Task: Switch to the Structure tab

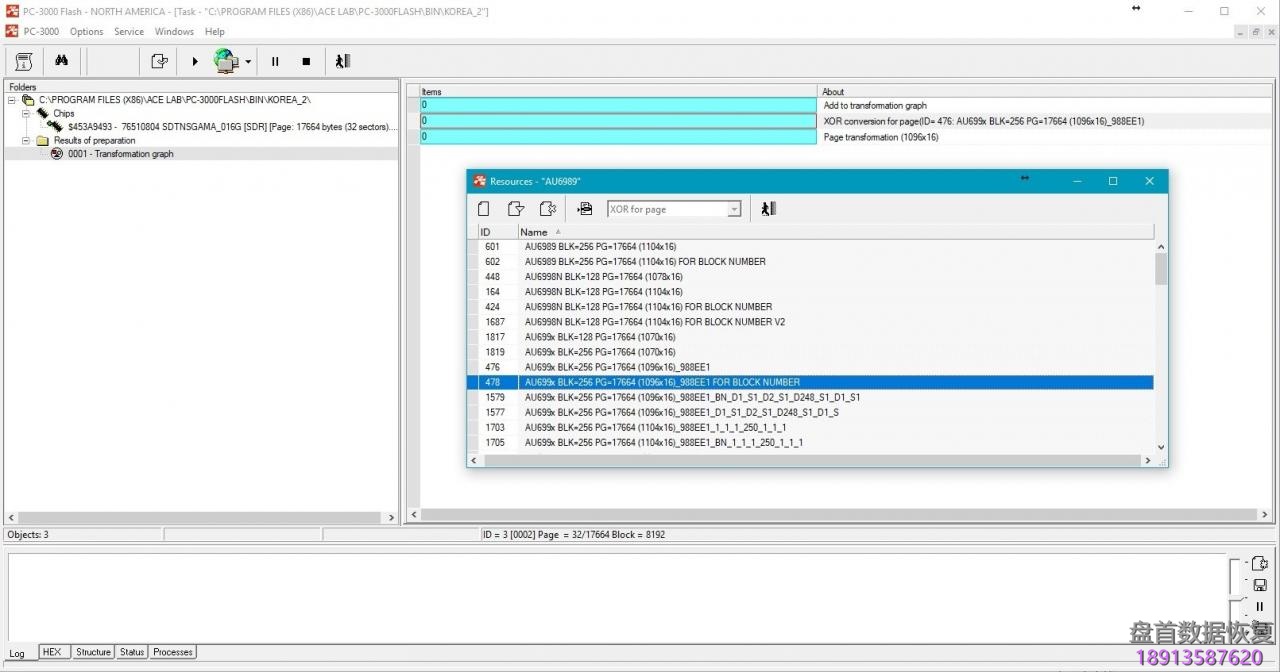Action: pos(93,652)
